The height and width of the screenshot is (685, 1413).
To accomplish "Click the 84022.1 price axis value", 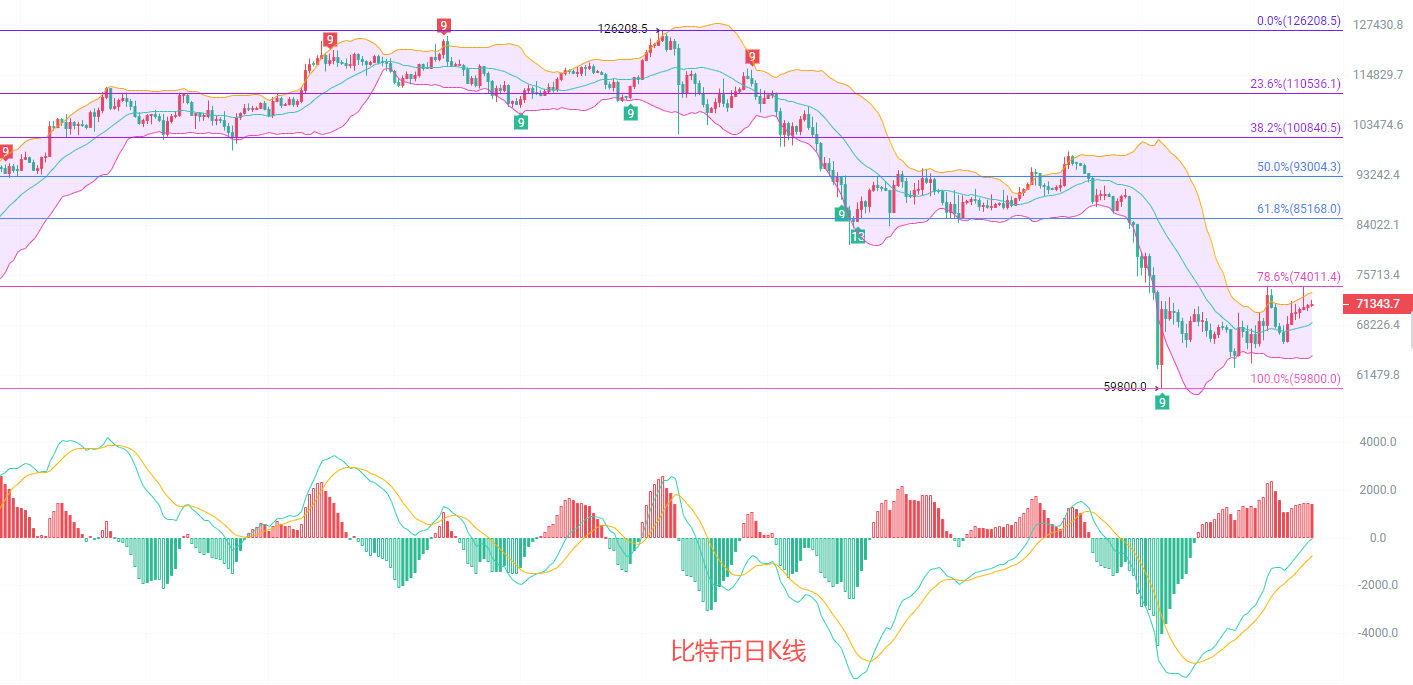I will click(1377, 225).
